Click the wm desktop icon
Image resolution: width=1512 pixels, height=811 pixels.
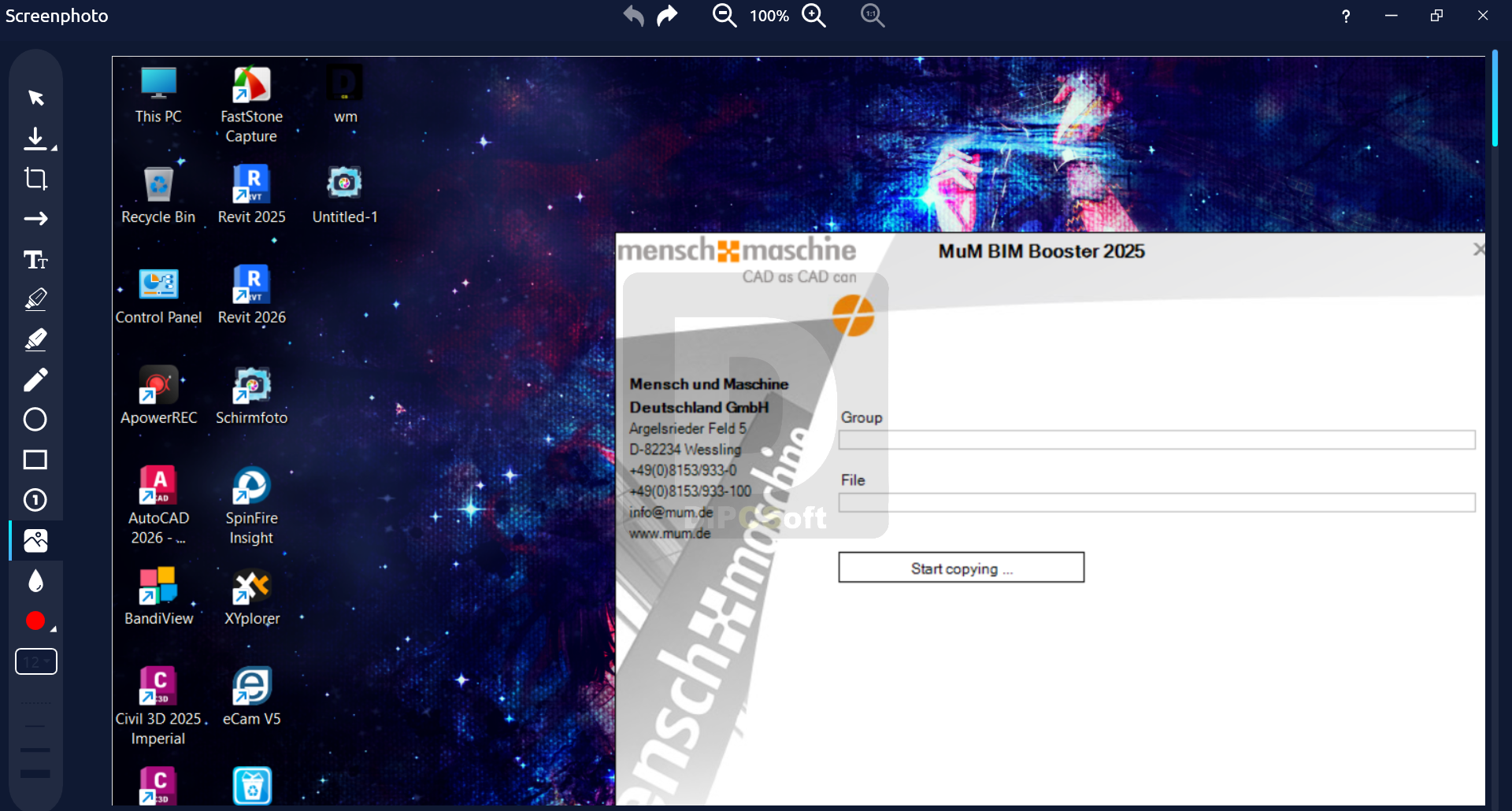(x=345, y=95)
